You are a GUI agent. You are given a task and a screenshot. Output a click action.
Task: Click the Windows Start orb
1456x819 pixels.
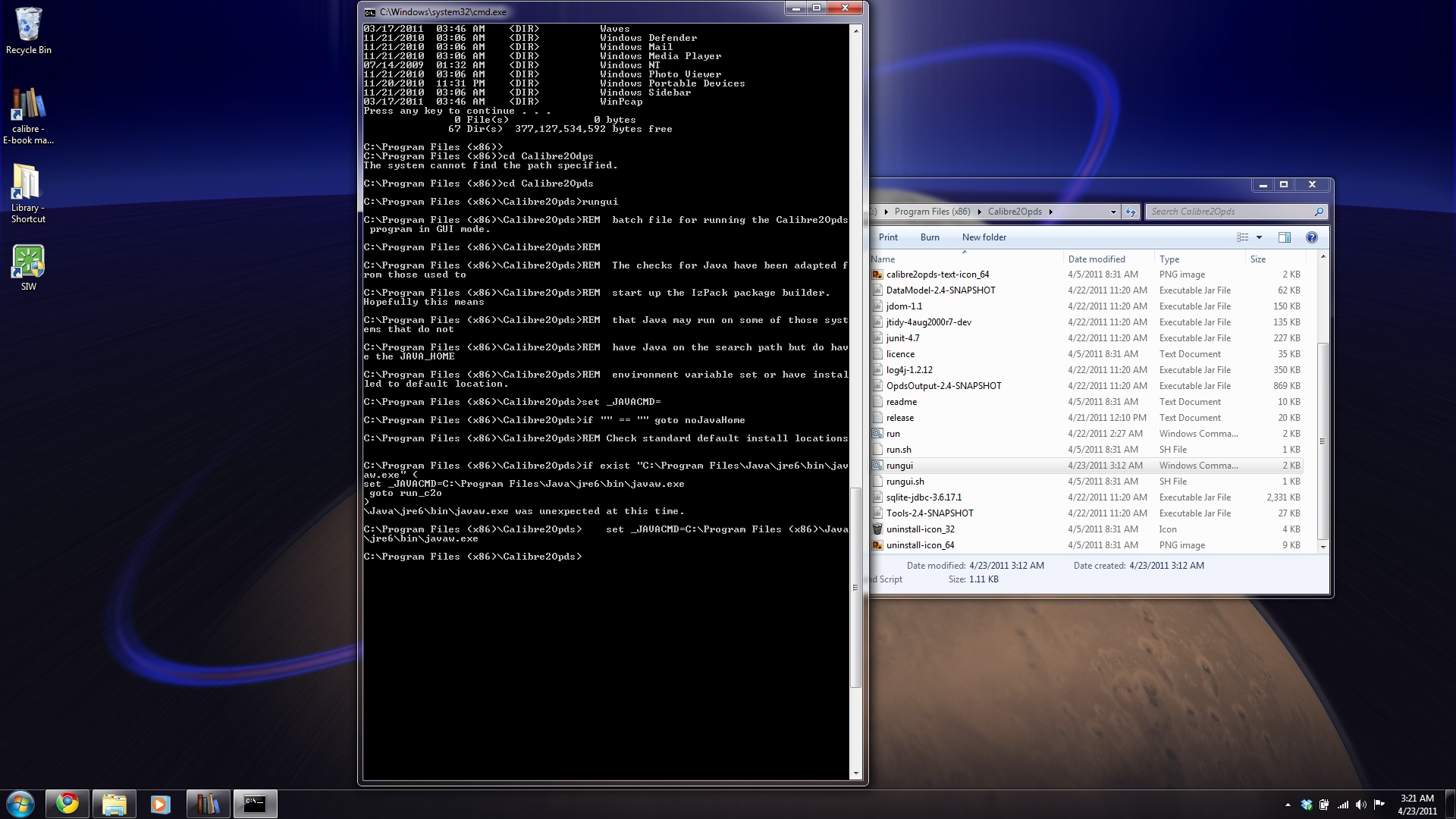coord(20,803)
